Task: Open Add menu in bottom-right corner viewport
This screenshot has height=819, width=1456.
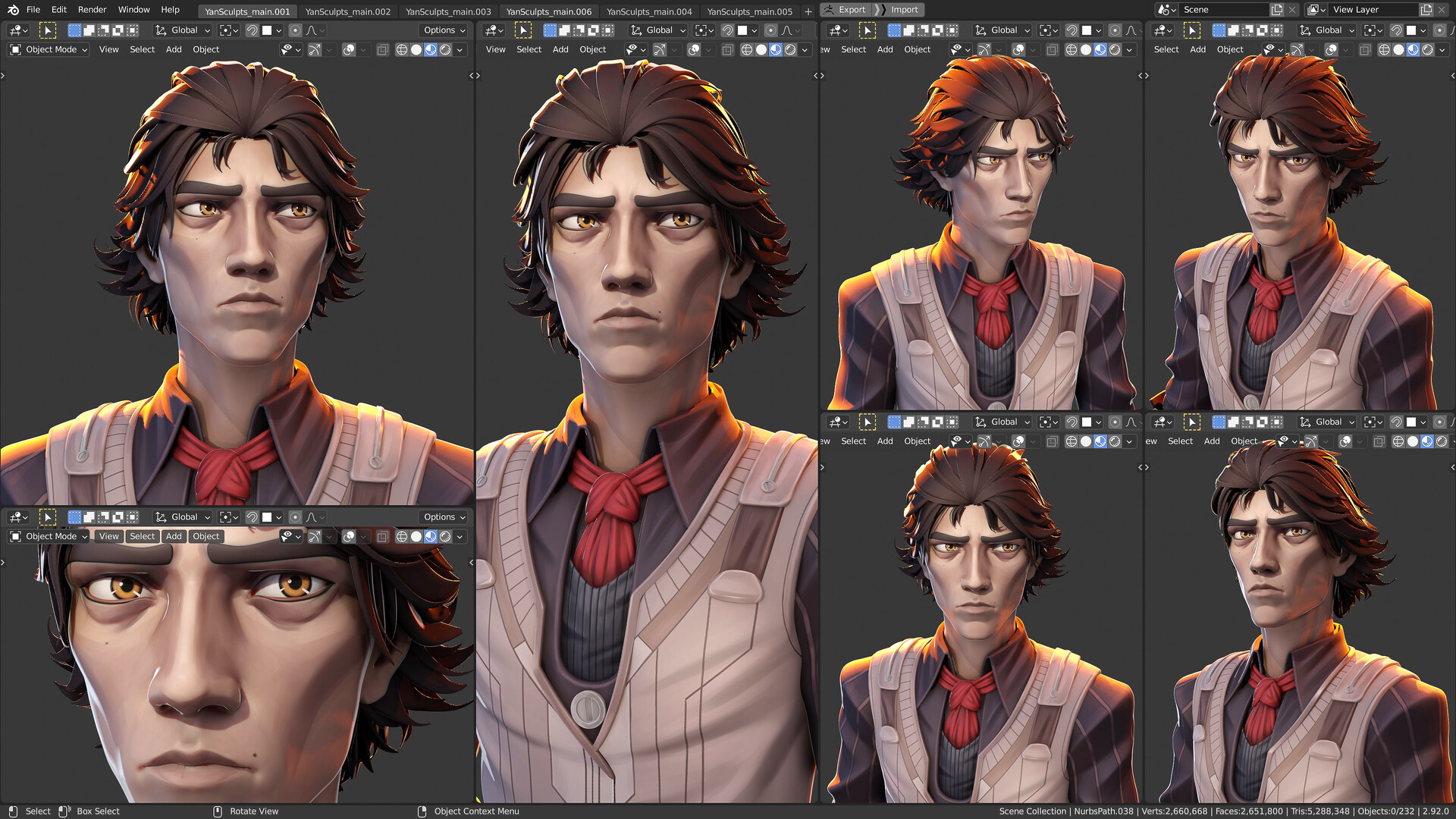Action: tap(1212, 441)
